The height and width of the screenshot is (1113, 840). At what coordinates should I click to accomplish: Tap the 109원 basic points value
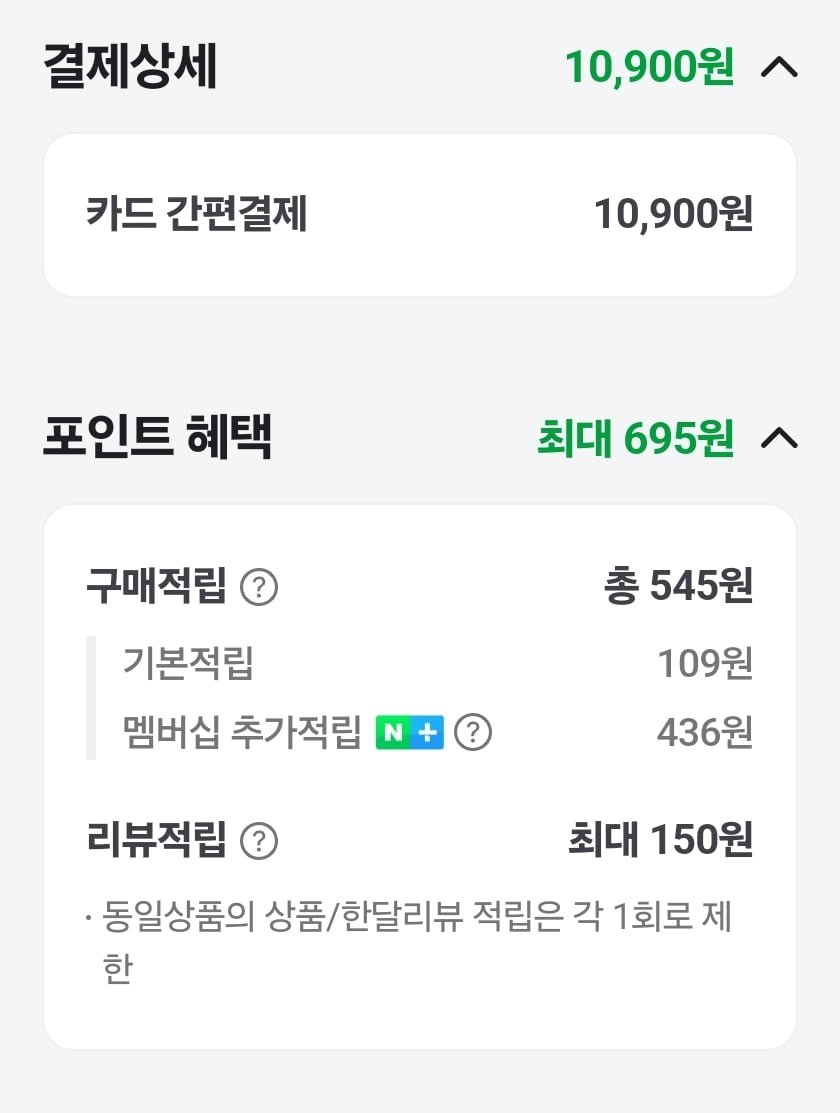tap(705, 664)
